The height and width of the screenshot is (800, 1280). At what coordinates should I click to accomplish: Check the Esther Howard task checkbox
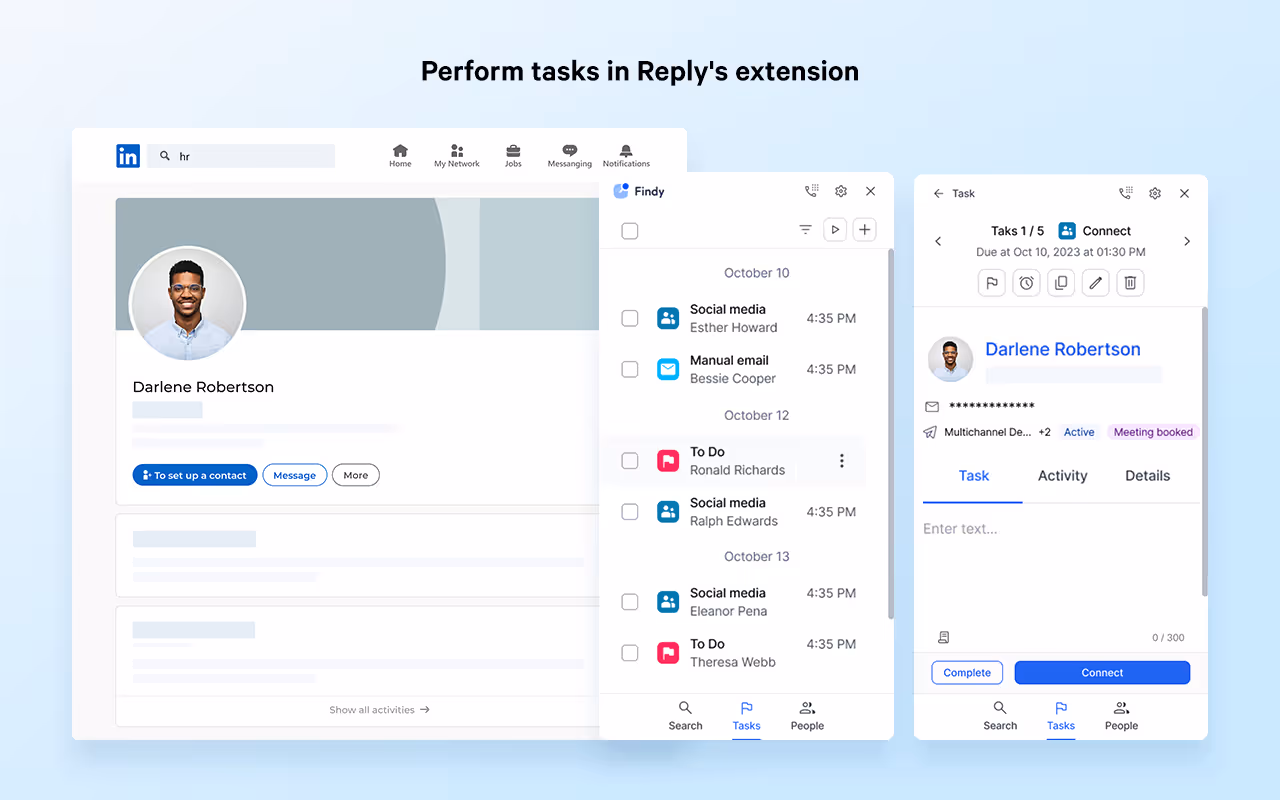(x=630, y=318)
